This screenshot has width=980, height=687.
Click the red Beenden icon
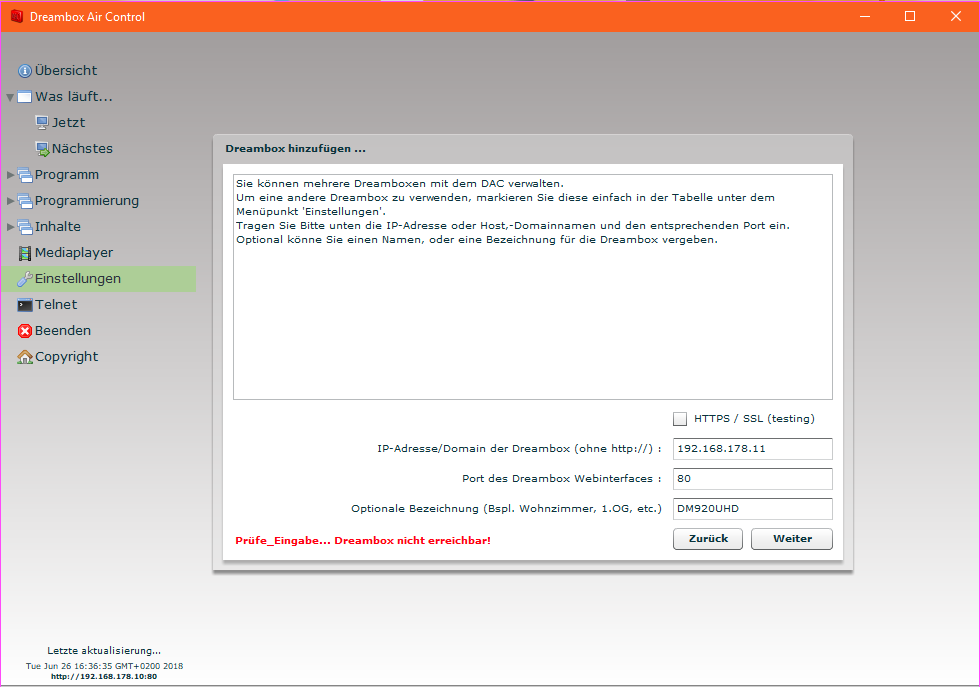tap(25, 331)
